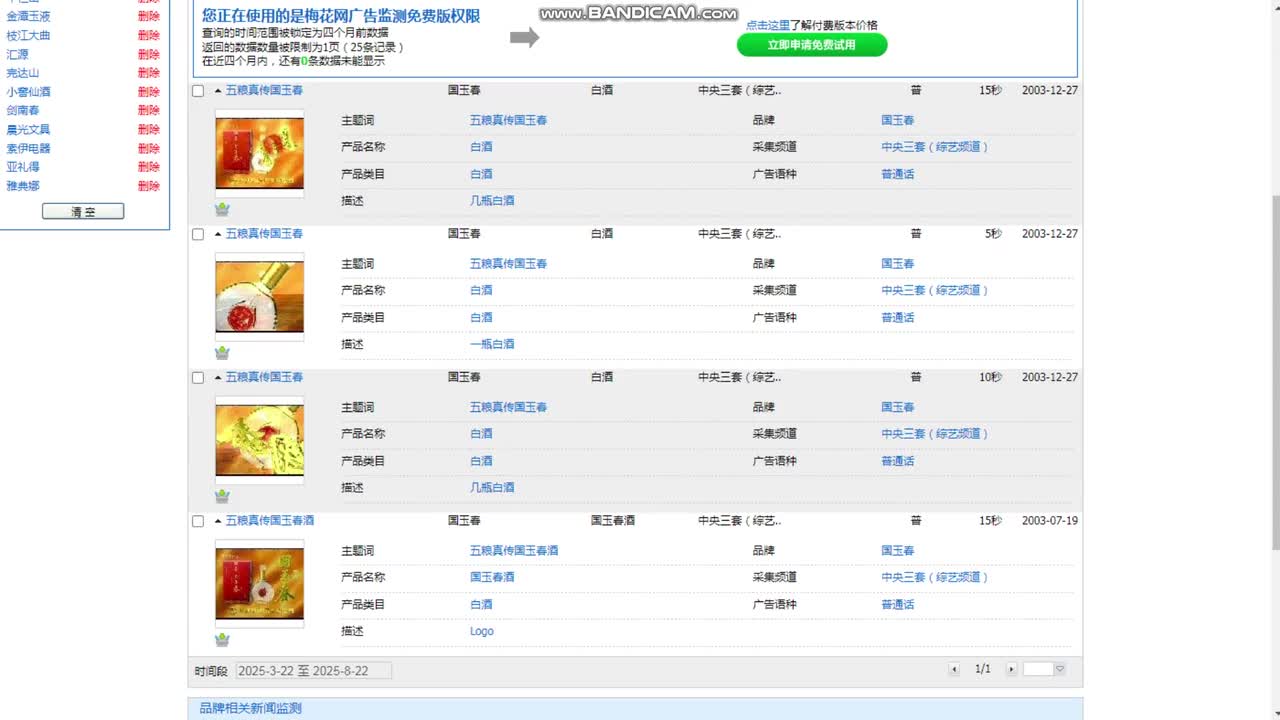Delete 晨光文具 via its 删除 link
Image resolution: width=1280 pixels, height=720 pixels.
[x=148, y=129]
